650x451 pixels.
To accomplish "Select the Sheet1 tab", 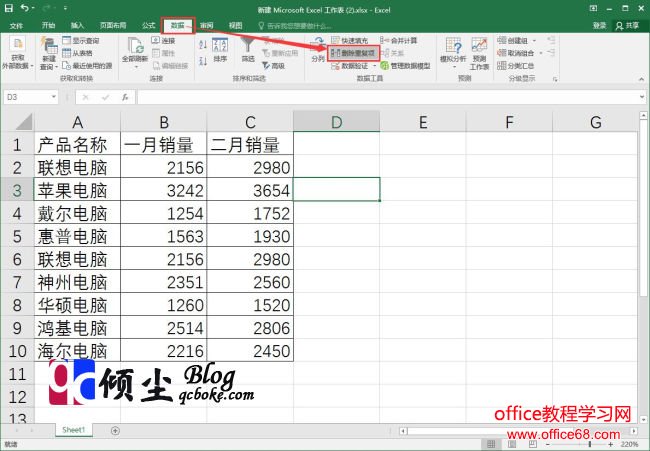I will (73, 430).
